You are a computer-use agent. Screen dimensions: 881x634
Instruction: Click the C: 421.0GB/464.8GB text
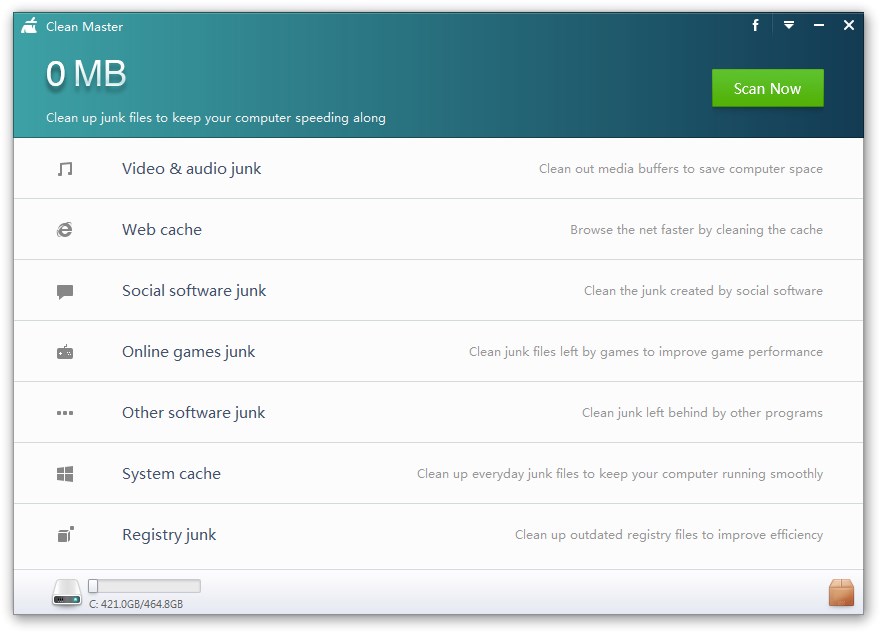coord(136,604)
